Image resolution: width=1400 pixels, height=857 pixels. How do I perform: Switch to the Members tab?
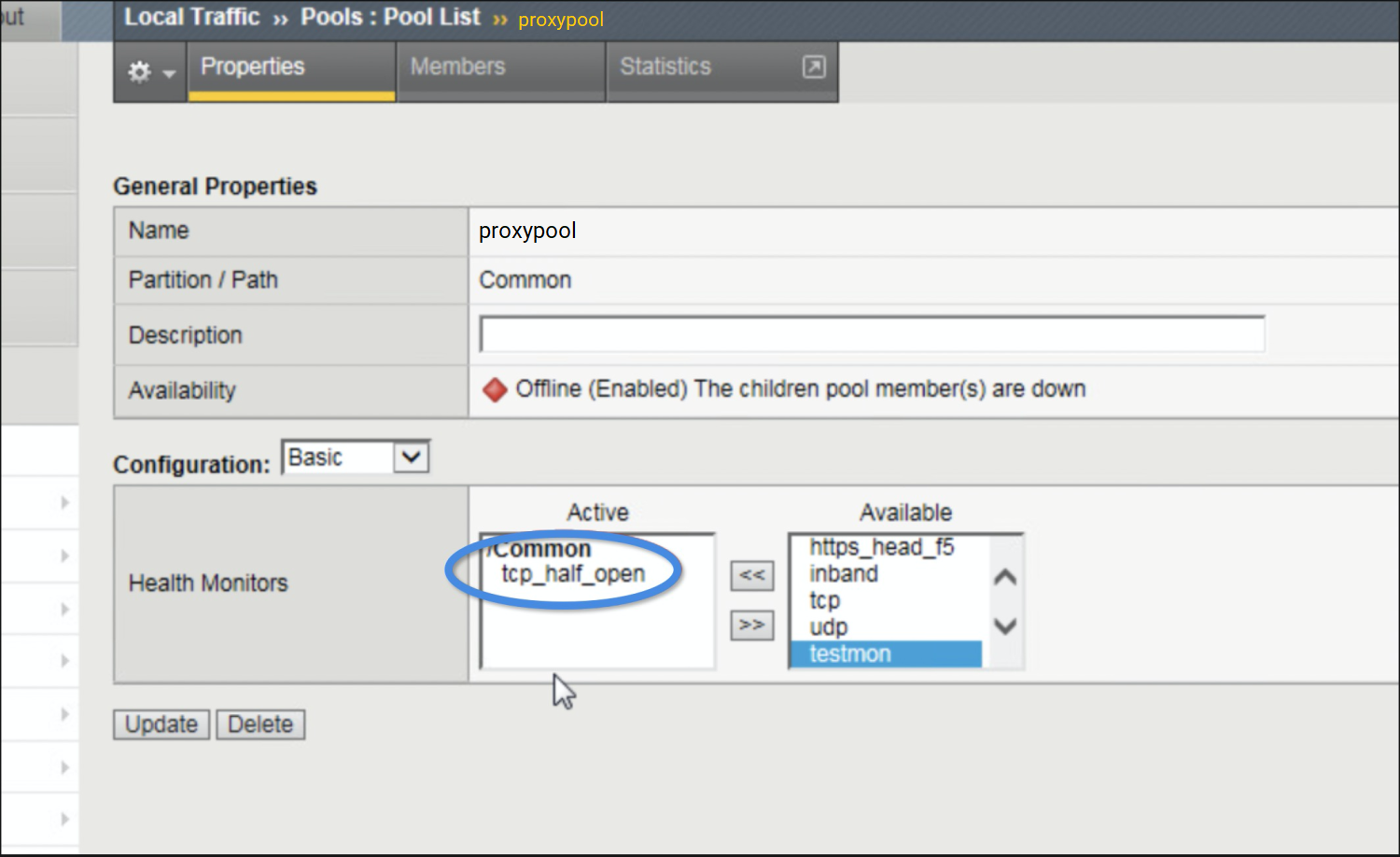(501, 70)
